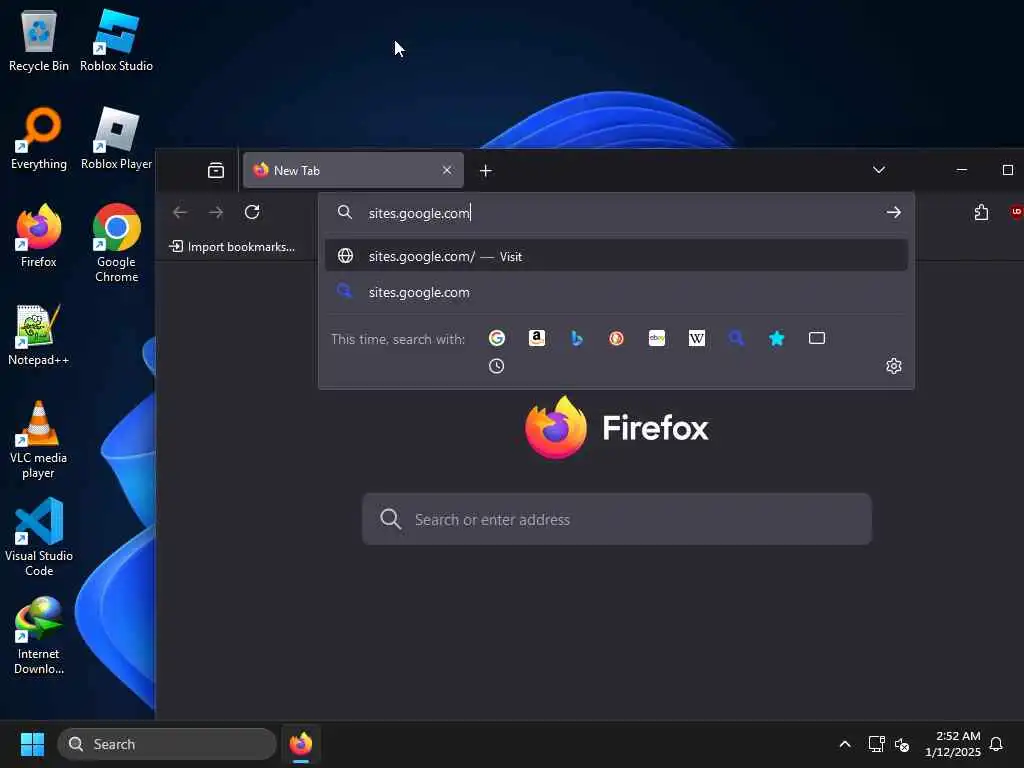Open Firefox extensions puzzle icon
The width and height of the screenshot is (1024, 768).
[982, 212]
